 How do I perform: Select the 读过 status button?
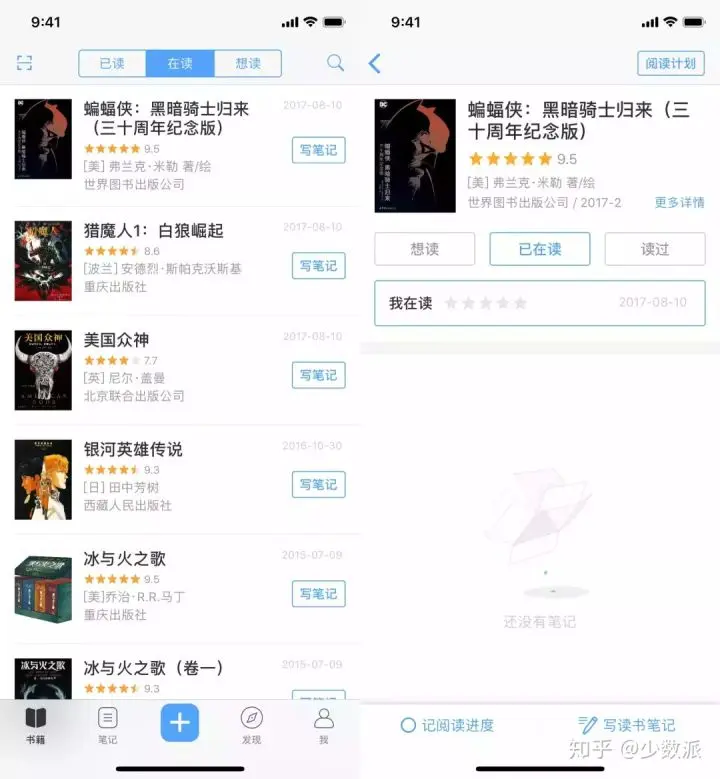[655, 249]
